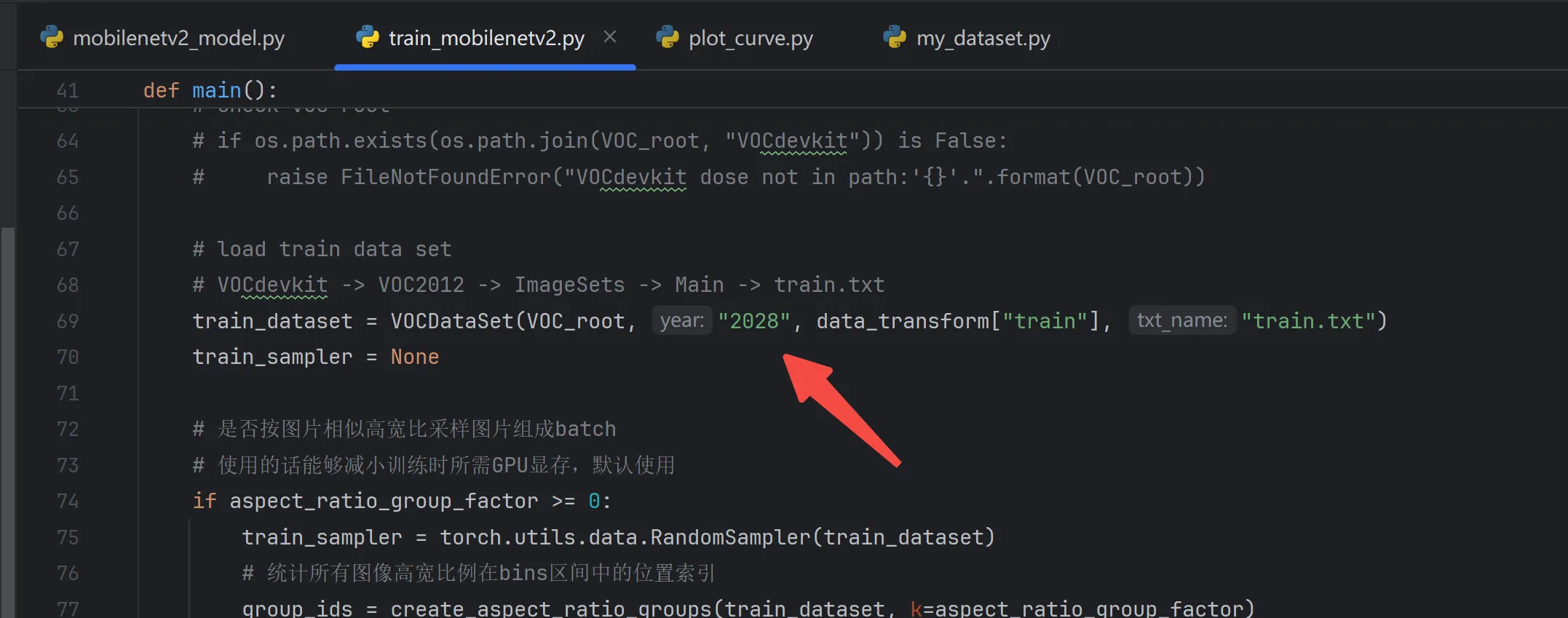Click line number 64 in gutter
Screen dimensions: 1568x618
[x=68, y=140]
